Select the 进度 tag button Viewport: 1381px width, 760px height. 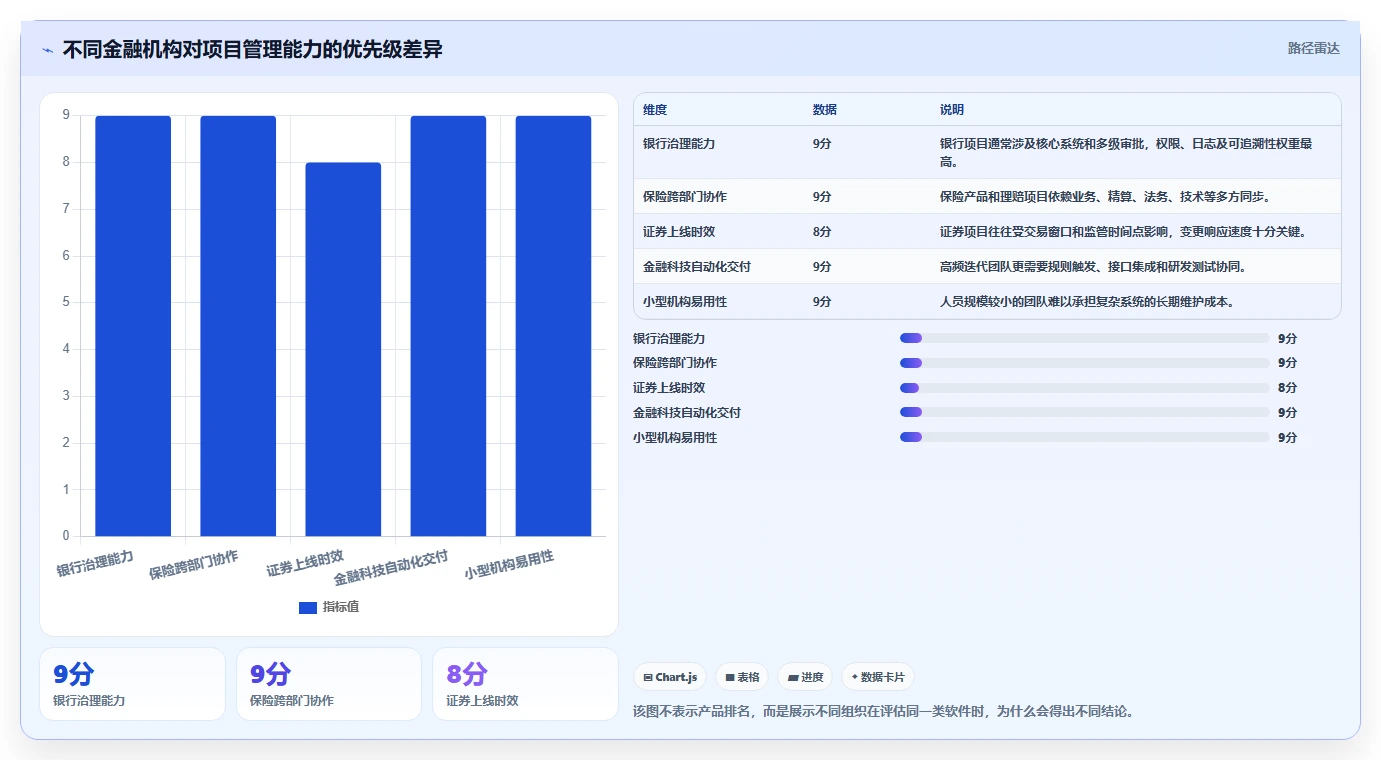[x=805, y=677]
